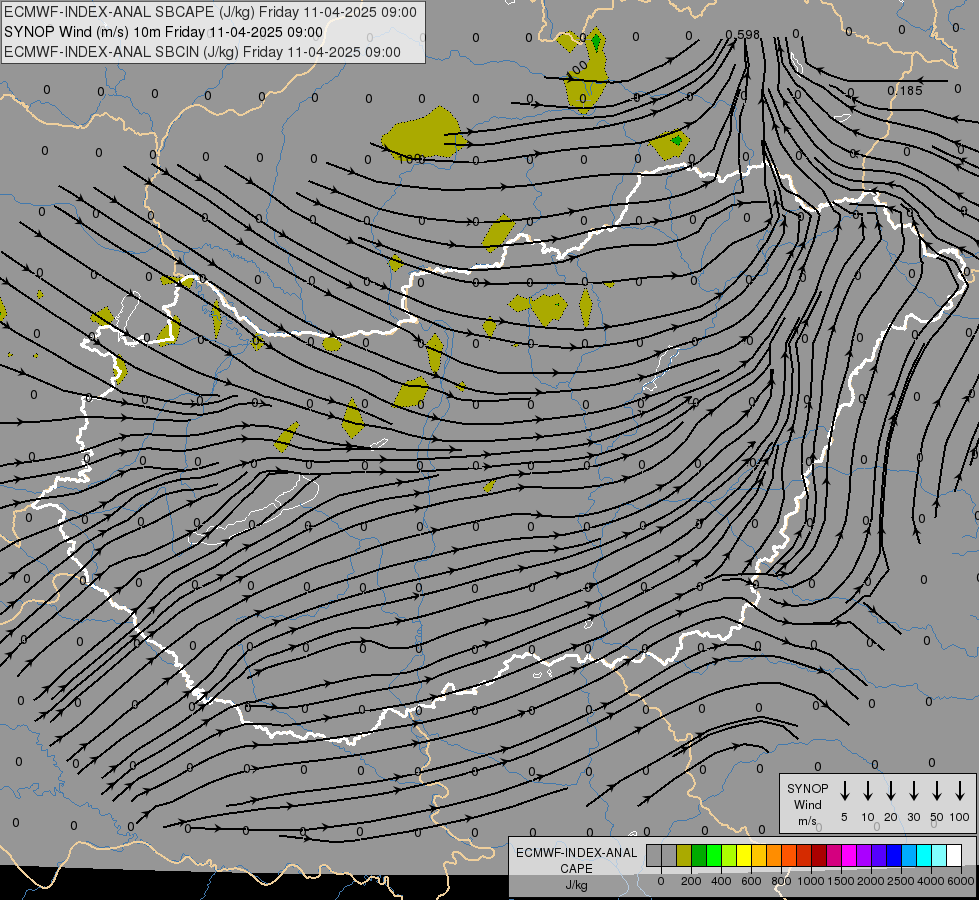Click the 400 tick label on CAPE scale
Image resolution: width=979 pixels, height=900 pixels.
721,881
